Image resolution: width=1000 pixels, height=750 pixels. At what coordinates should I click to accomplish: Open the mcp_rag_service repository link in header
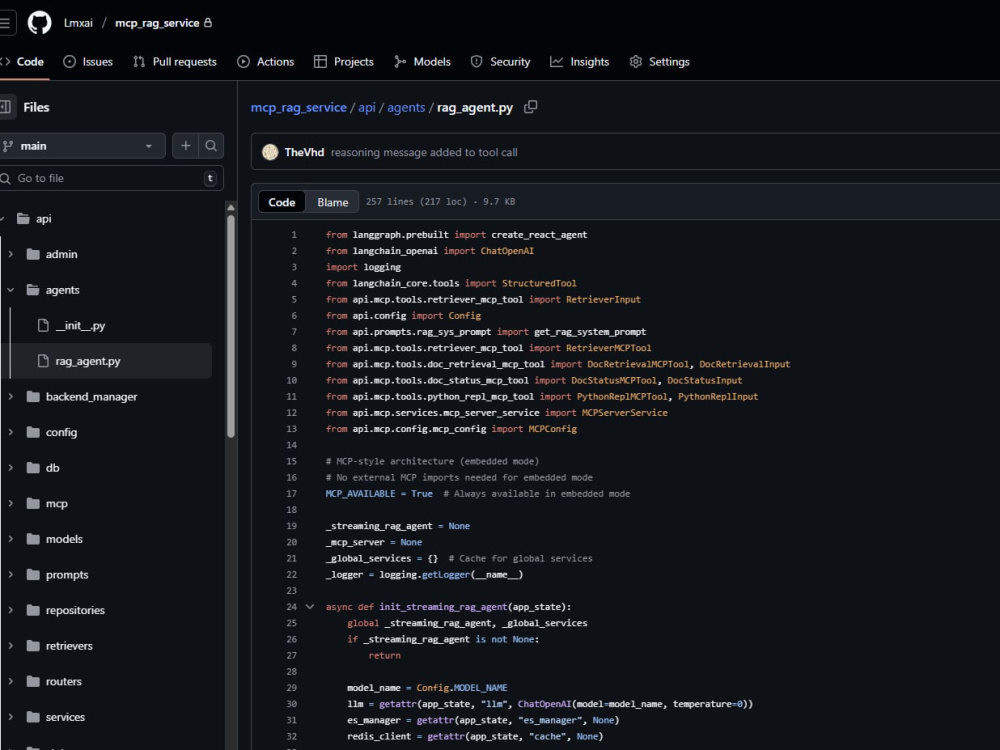pos(157,23)
